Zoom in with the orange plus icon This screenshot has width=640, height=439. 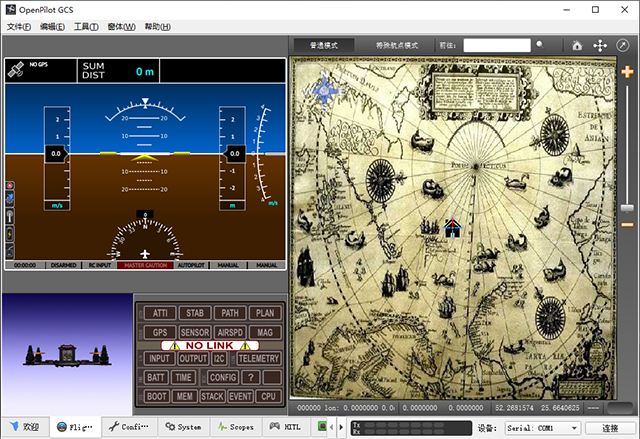pos(627,72)
